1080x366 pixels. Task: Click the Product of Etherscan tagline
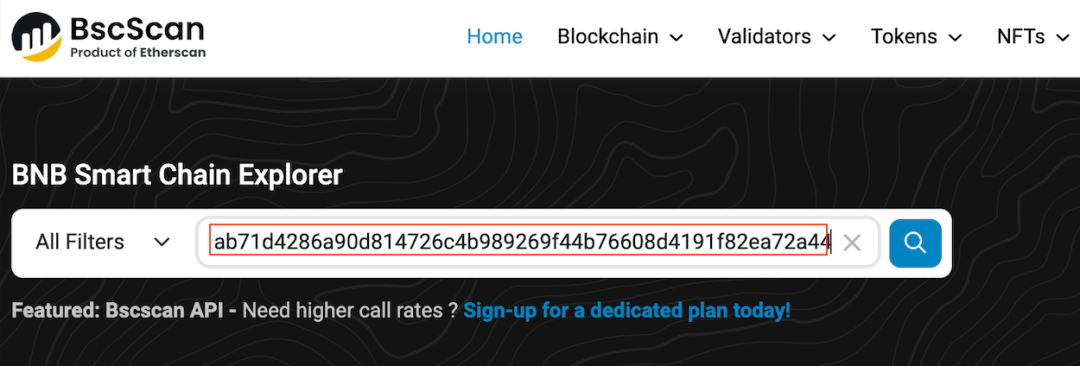coord(138,53)
